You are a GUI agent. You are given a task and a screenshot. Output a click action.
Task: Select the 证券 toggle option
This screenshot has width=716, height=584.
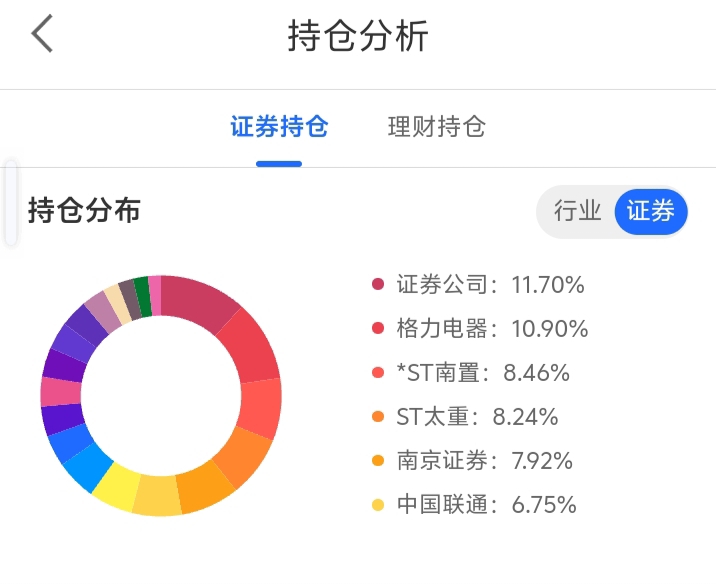click(650, 211)
